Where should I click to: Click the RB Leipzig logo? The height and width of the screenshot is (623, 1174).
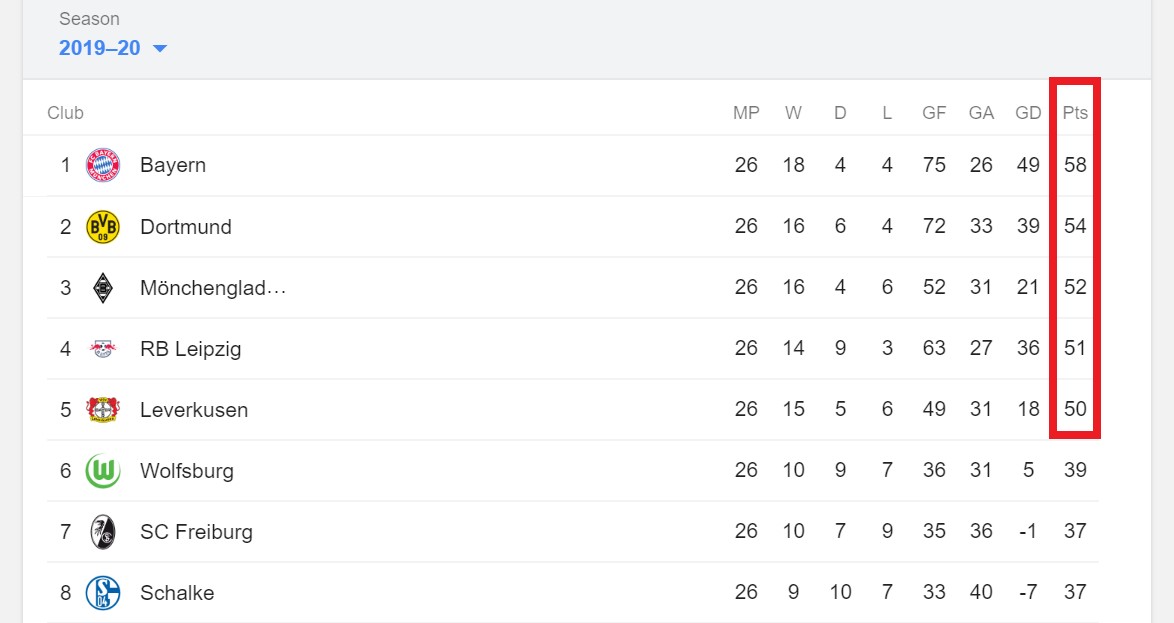coord(103,348)
